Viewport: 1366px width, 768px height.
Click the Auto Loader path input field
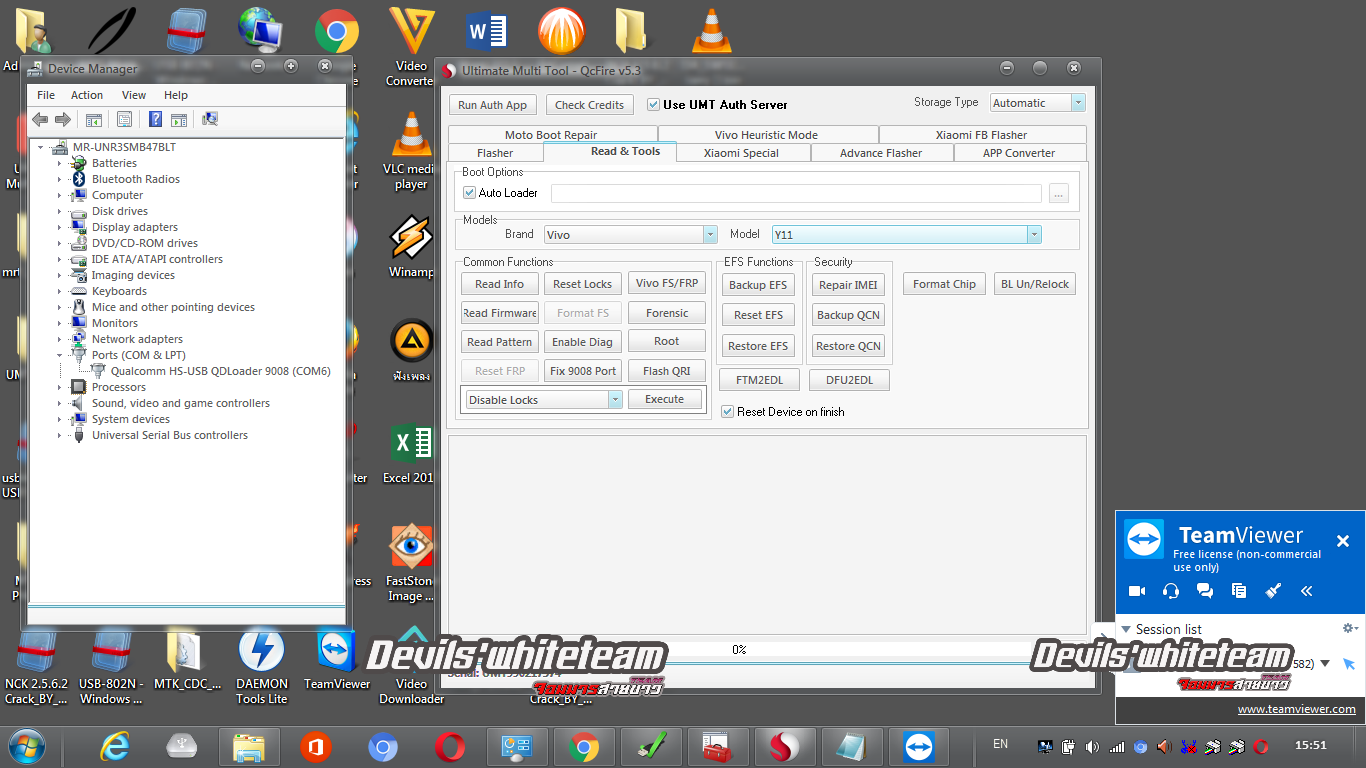[x=796, y=193]
